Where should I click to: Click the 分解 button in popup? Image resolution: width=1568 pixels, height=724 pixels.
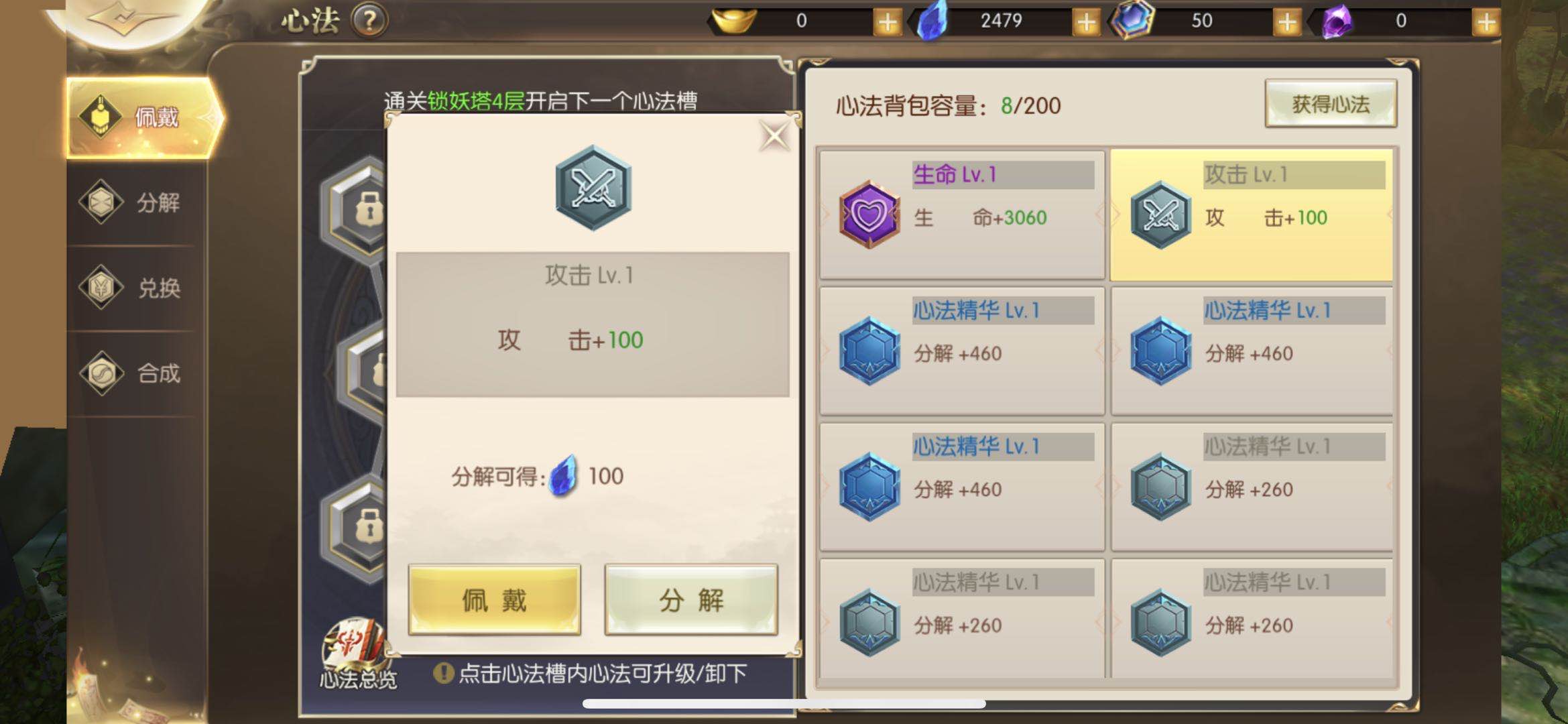click(691, 599)
